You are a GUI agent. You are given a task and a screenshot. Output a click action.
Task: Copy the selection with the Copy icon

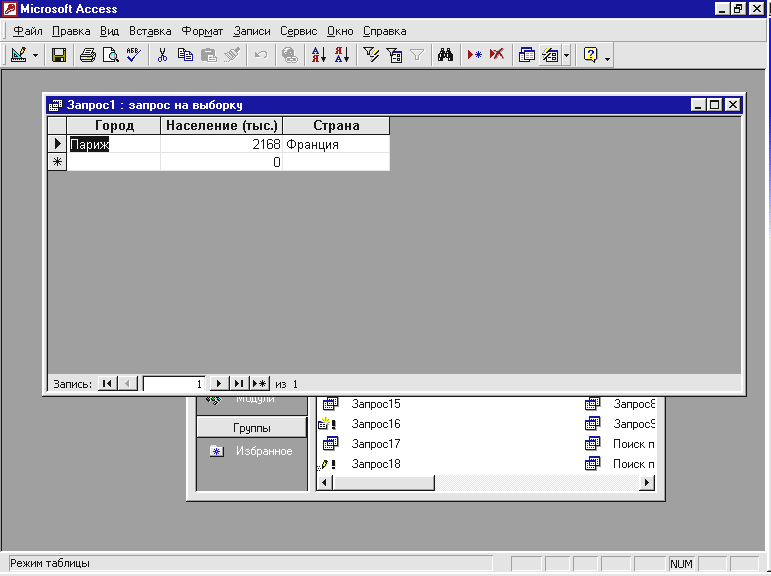(185, 55)
